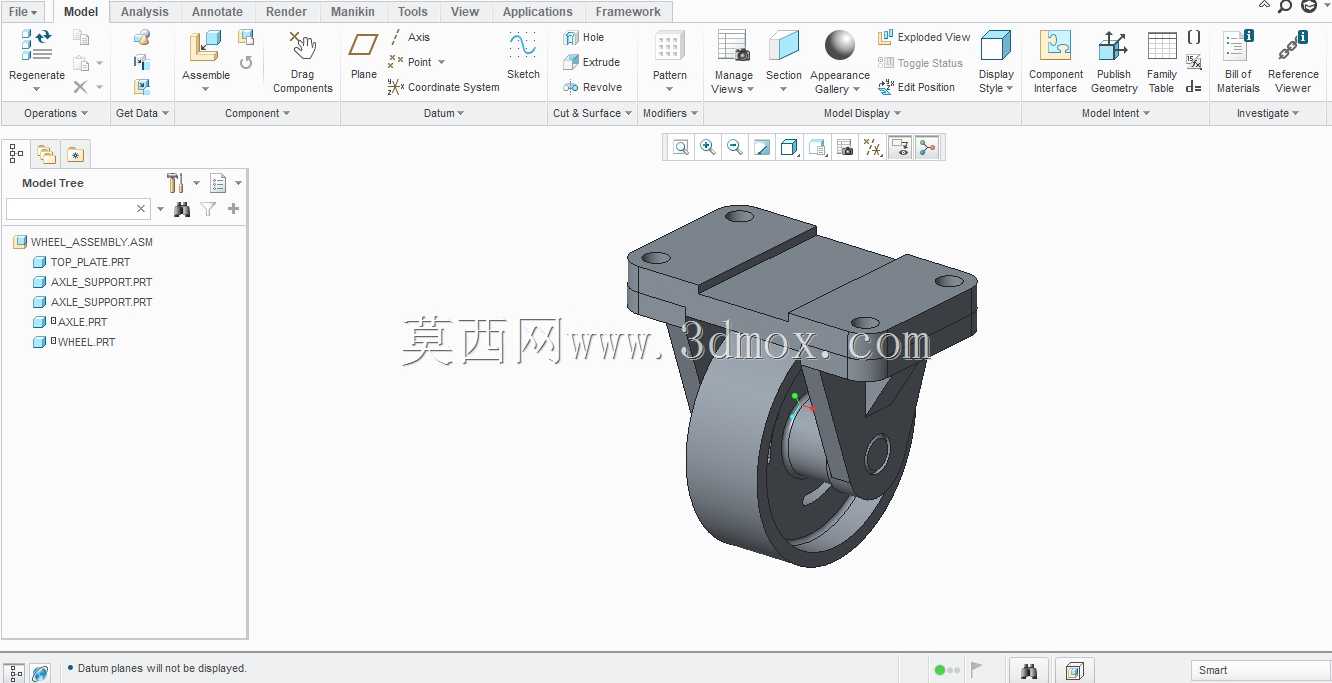Image resolution: width=1332 pixels, height=683 pixels.
Task: Expand the Get Data group dropdown
Action: [142, 113]
